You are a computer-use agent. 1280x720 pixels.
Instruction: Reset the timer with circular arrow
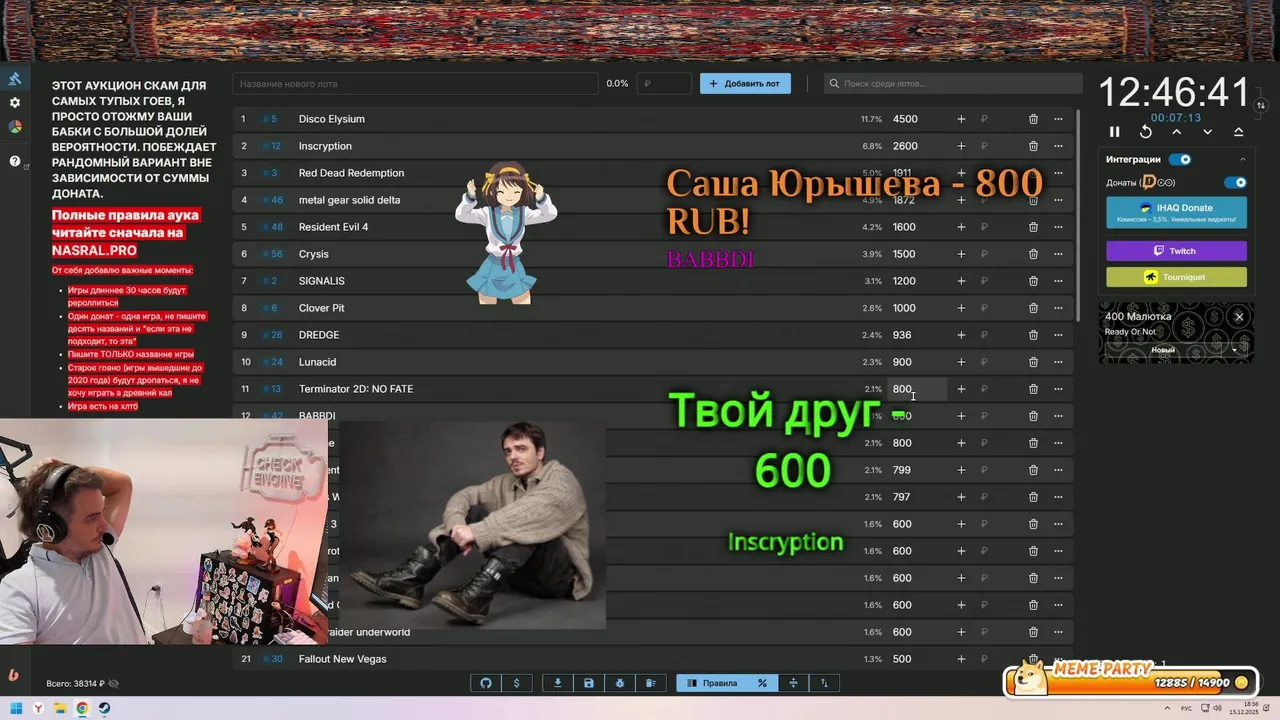[x=1146, y=132]
